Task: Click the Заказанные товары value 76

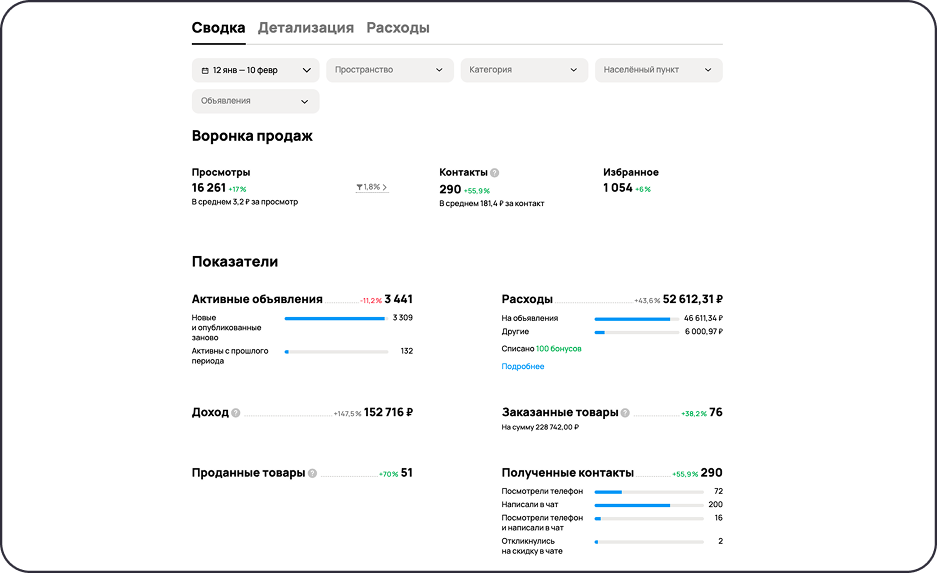Action: point(716,412)
